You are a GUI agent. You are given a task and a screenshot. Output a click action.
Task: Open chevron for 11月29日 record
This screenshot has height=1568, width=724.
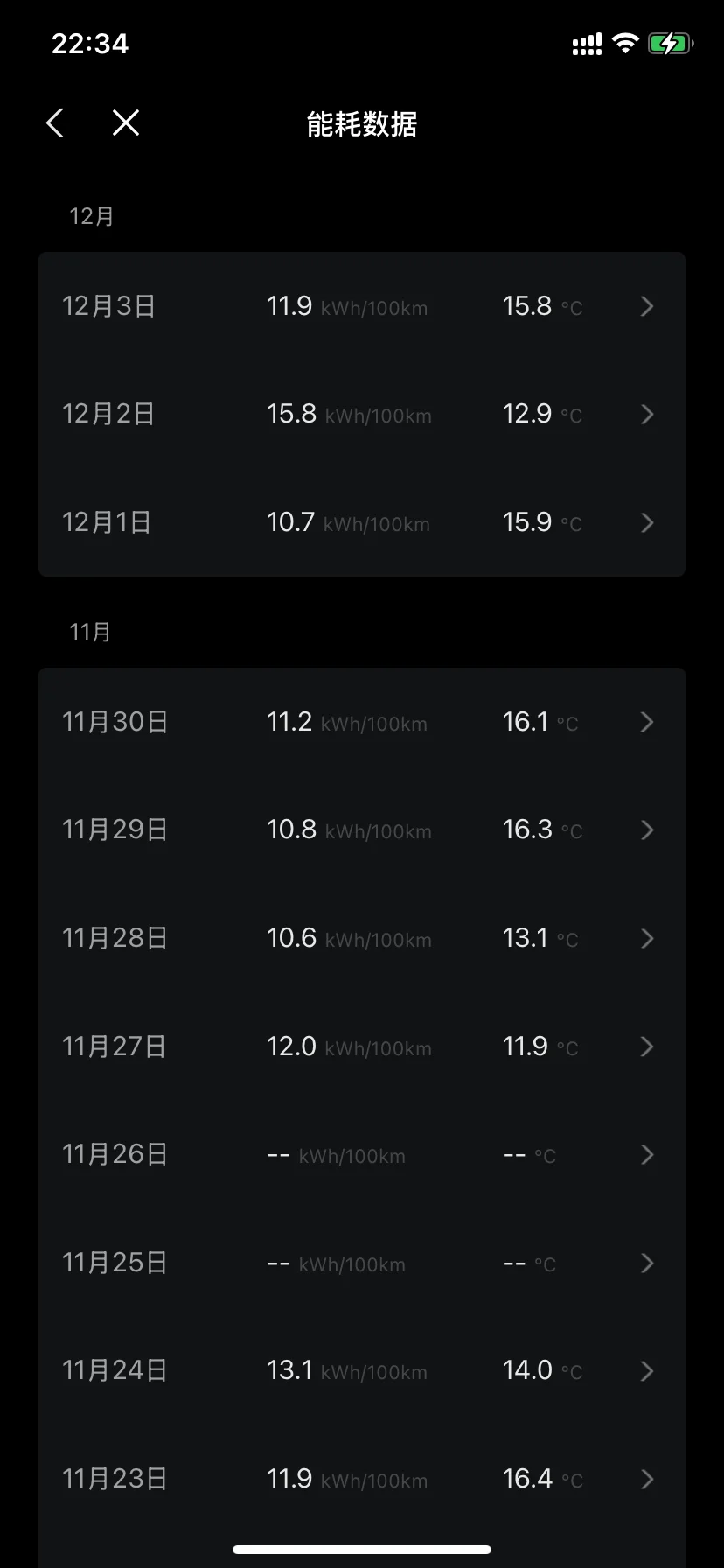click(x=647, y=829)
